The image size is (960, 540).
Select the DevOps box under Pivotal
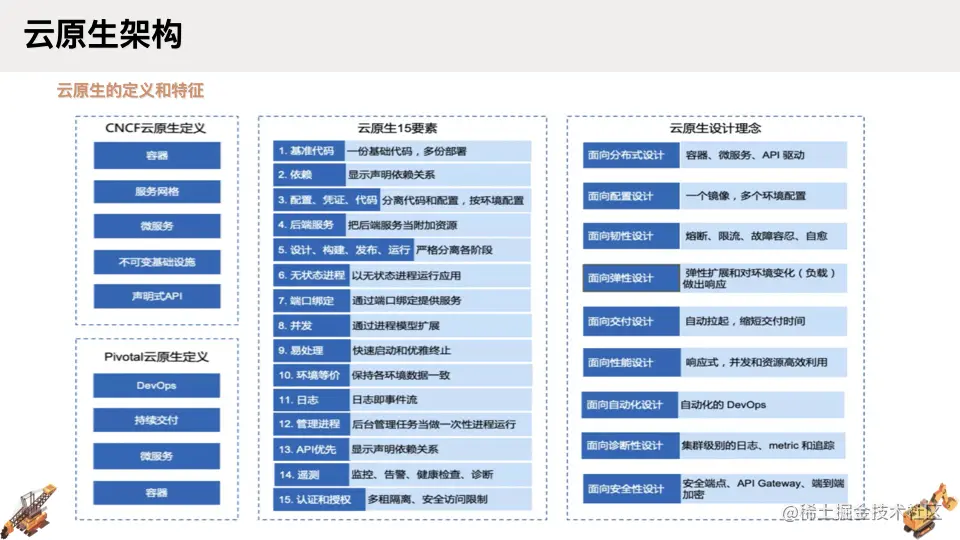click(x=156, y=386)
